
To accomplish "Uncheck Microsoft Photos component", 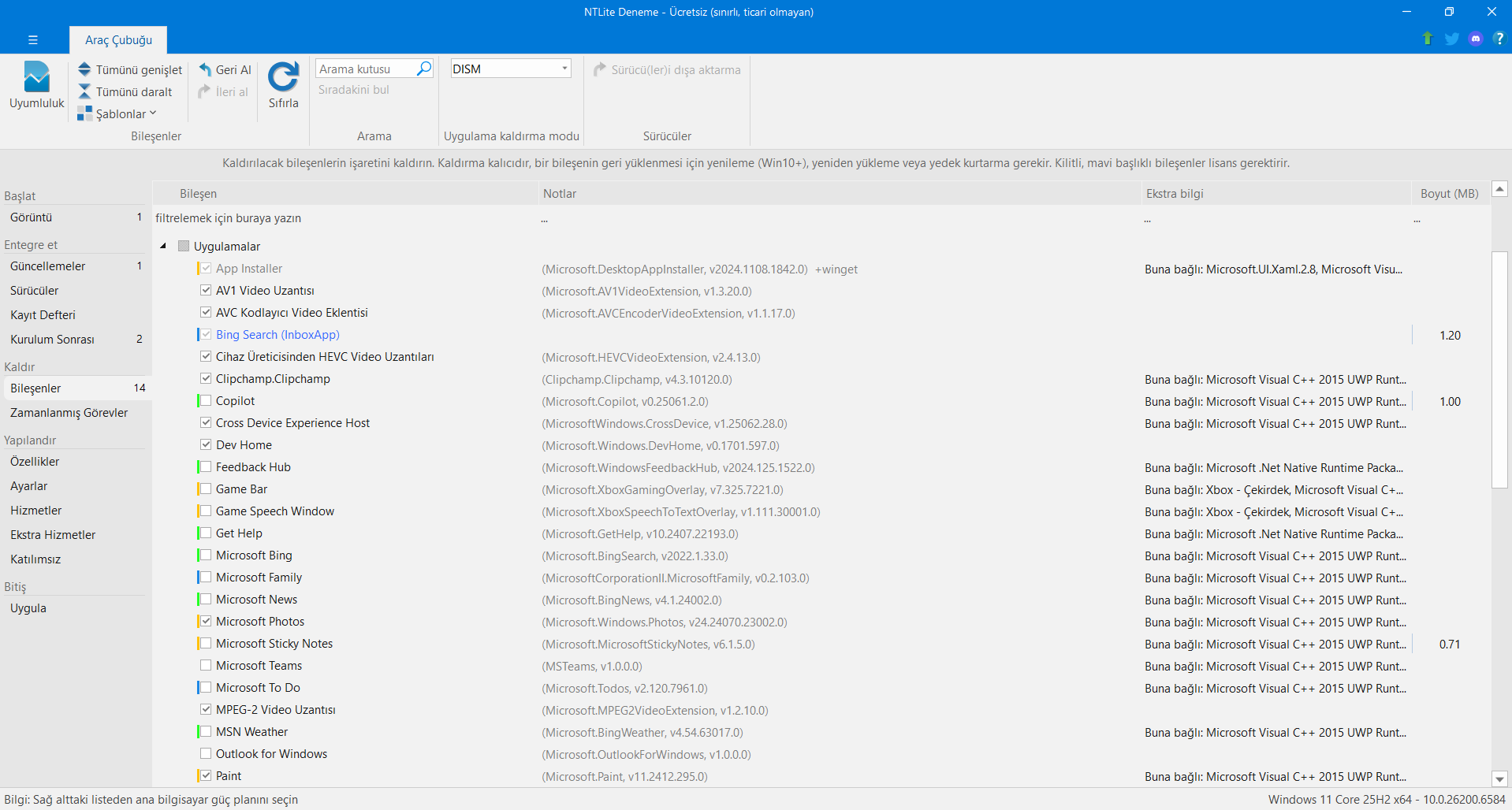I will click(x=206, y=621).
